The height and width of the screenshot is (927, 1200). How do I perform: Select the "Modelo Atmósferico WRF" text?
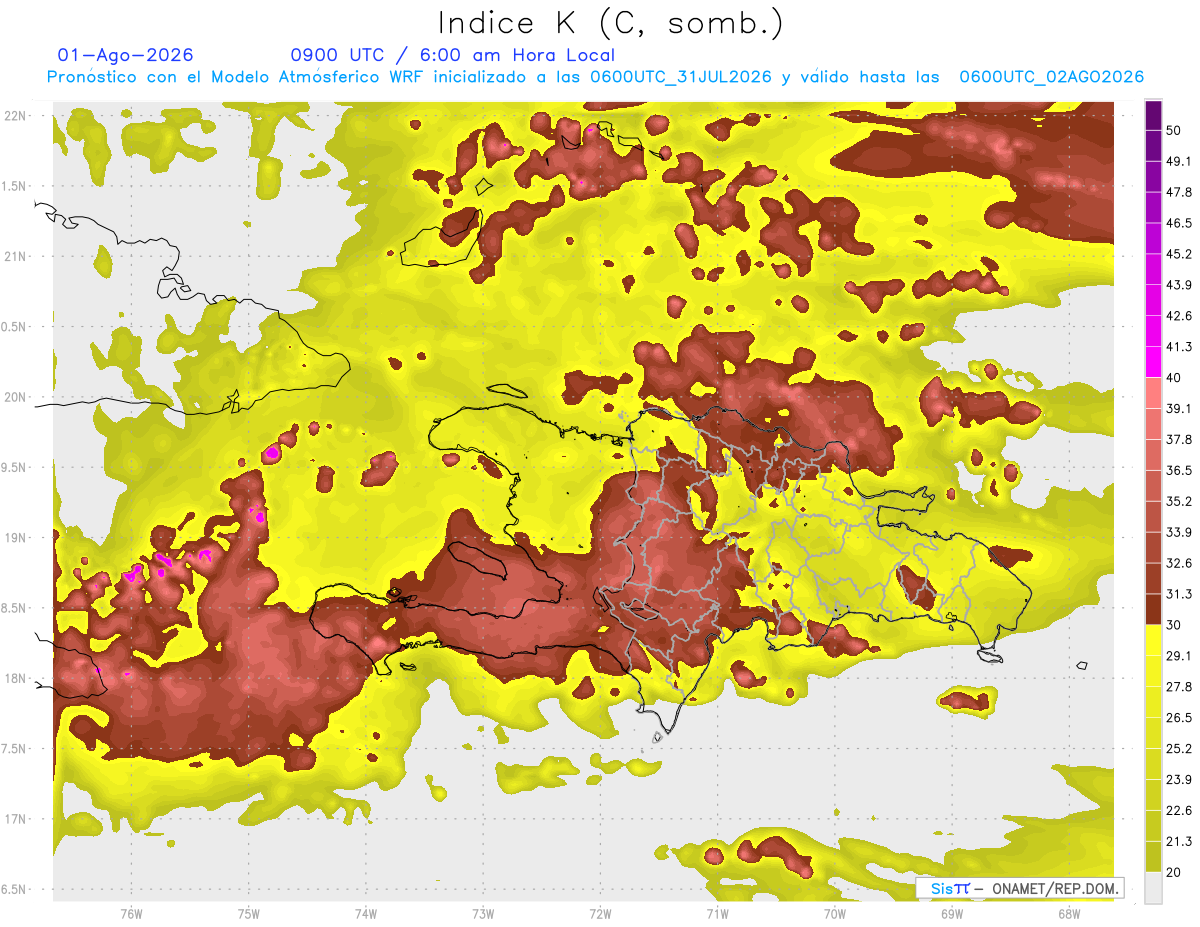[x=308, y=77]
